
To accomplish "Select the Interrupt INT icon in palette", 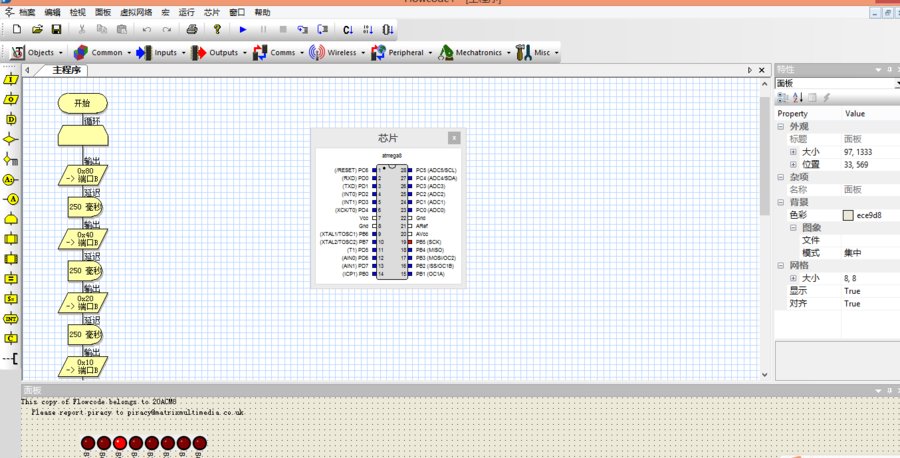I will click(x=11, y=319).
